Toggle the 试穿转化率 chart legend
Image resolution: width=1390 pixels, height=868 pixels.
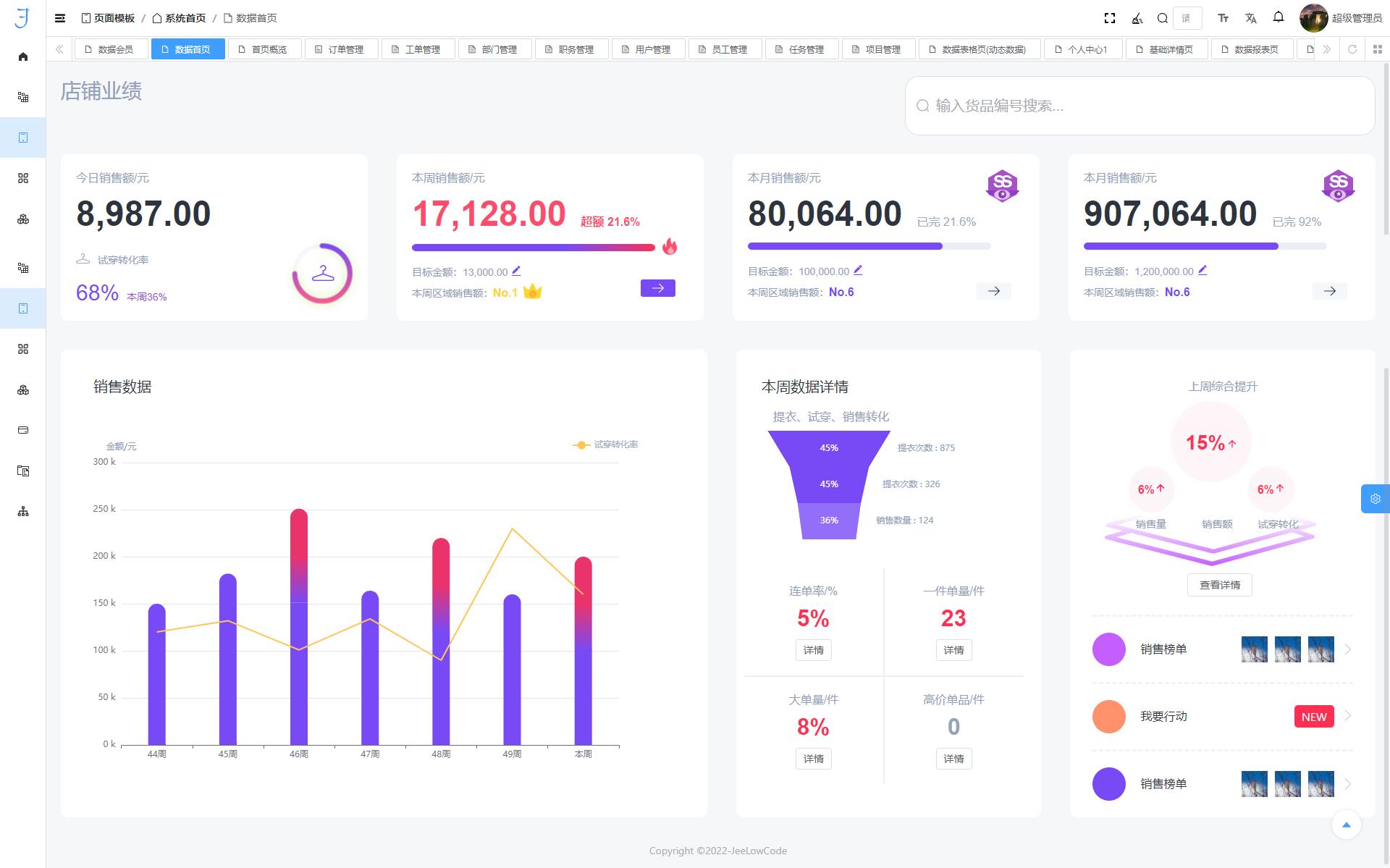[x=605, y=444]
